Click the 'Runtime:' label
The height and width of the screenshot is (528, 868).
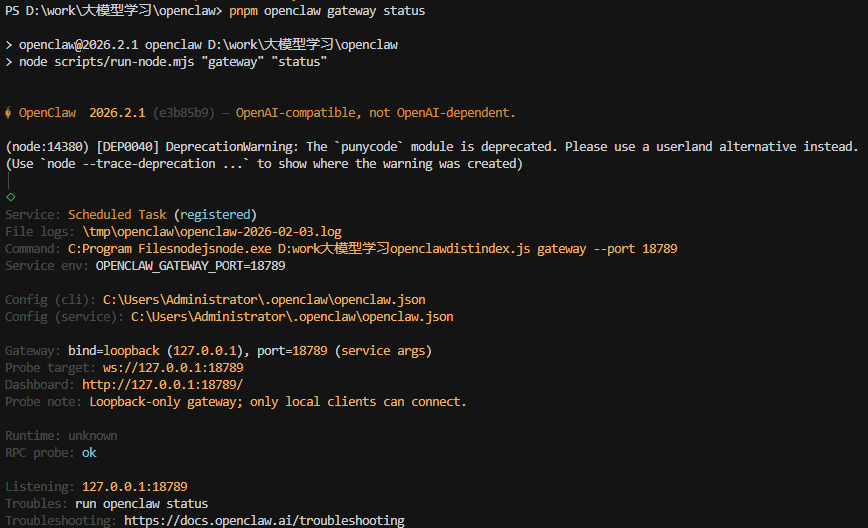pyautogui.click(x=33, y=436)
